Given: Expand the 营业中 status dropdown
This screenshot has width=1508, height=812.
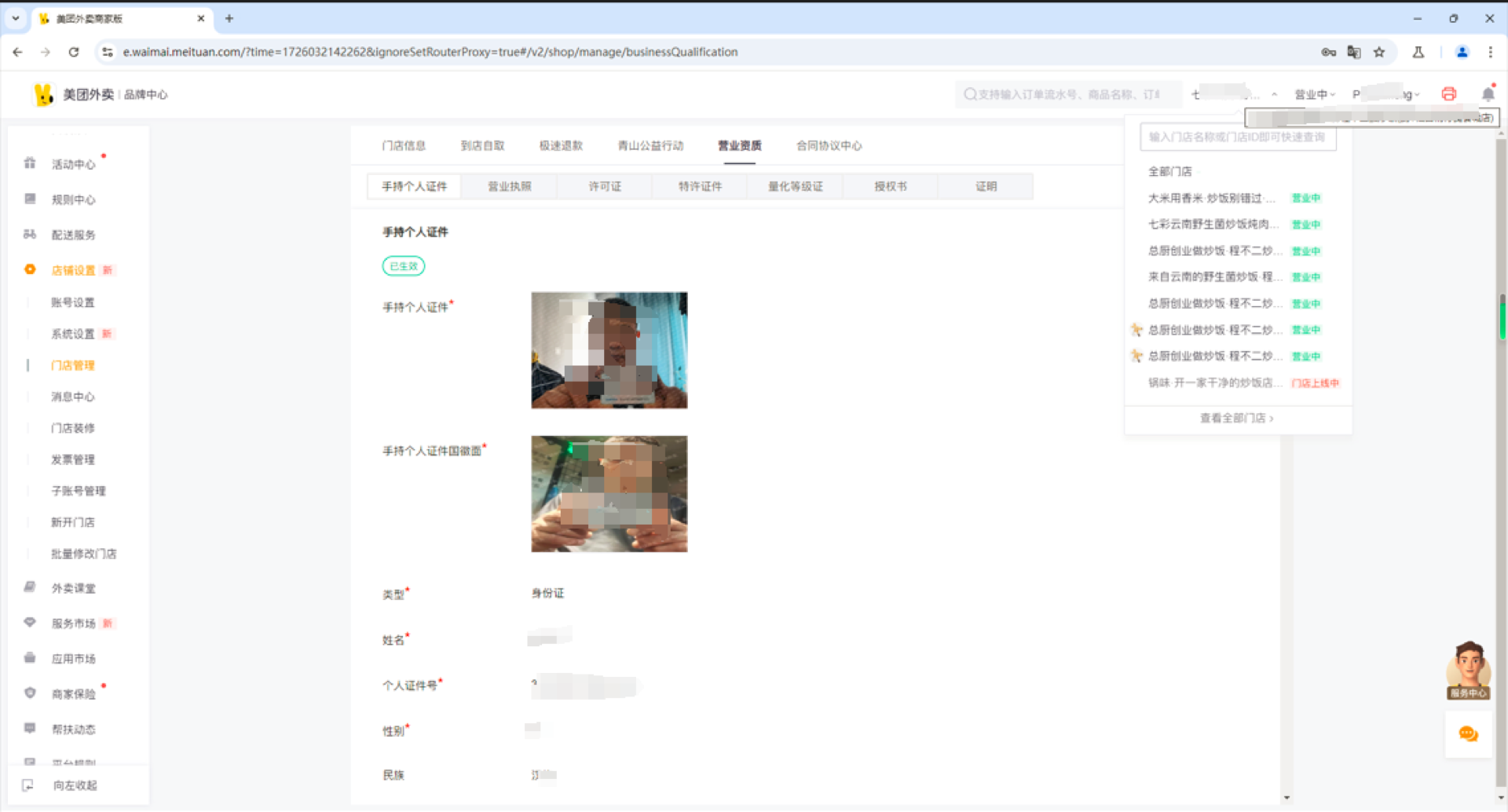Looking at the screenshot, I should point(1315,94).
